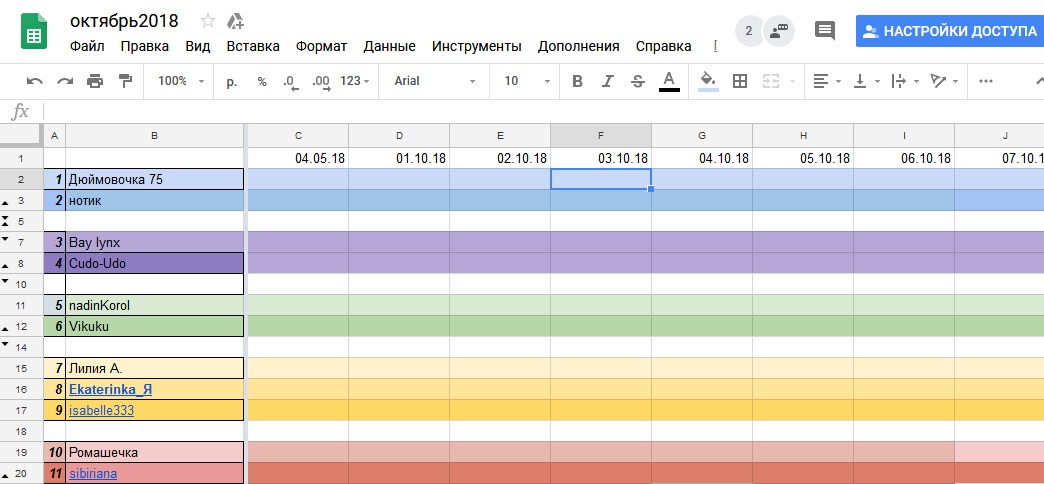
Task: Click the viewers count badge showing 2
Action: (749, 31)
